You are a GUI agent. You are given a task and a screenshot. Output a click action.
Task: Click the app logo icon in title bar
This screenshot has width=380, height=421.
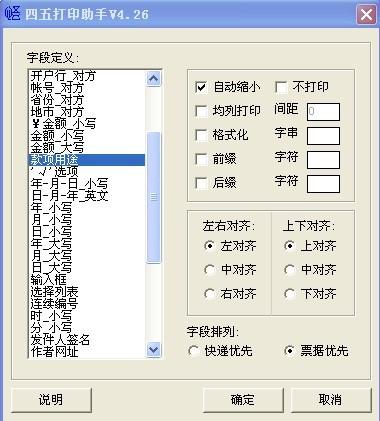(13, 14)
